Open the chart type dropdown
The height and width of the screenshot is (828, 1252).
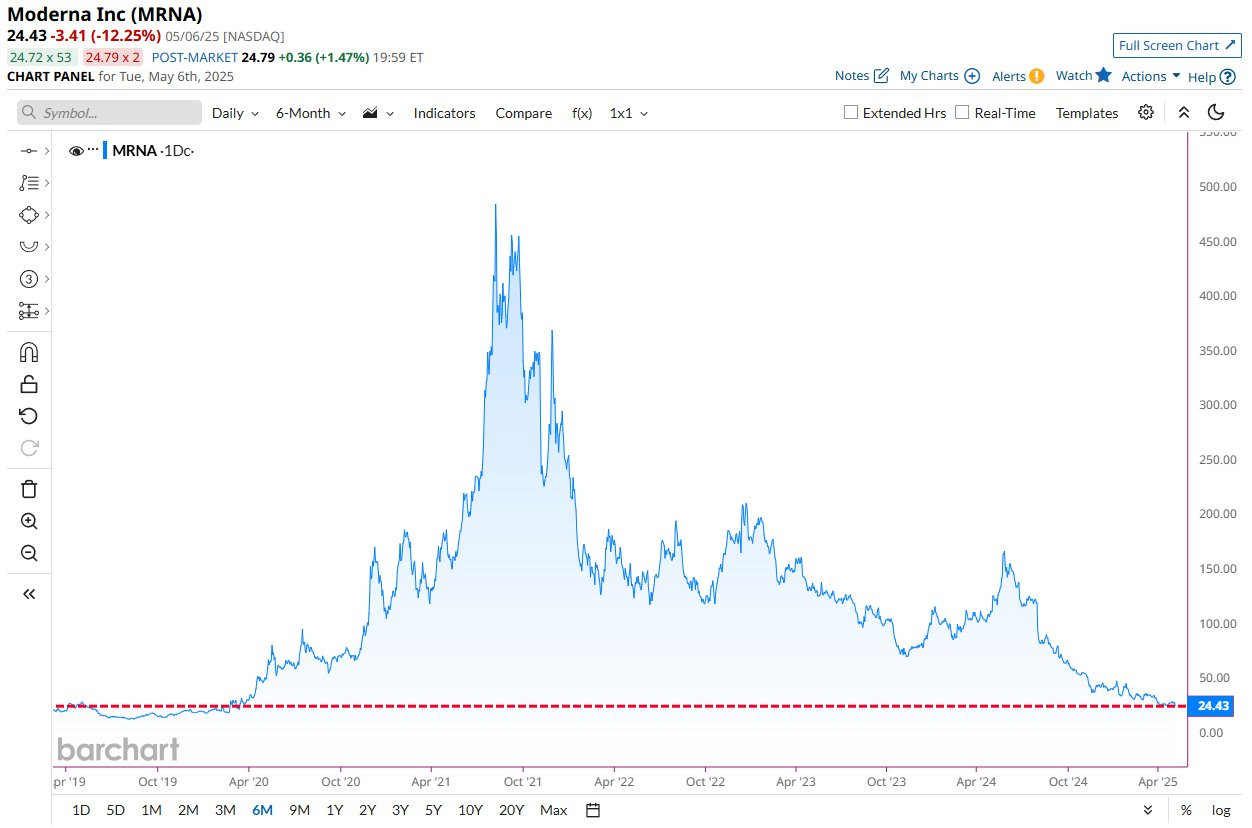pos(378,113)
